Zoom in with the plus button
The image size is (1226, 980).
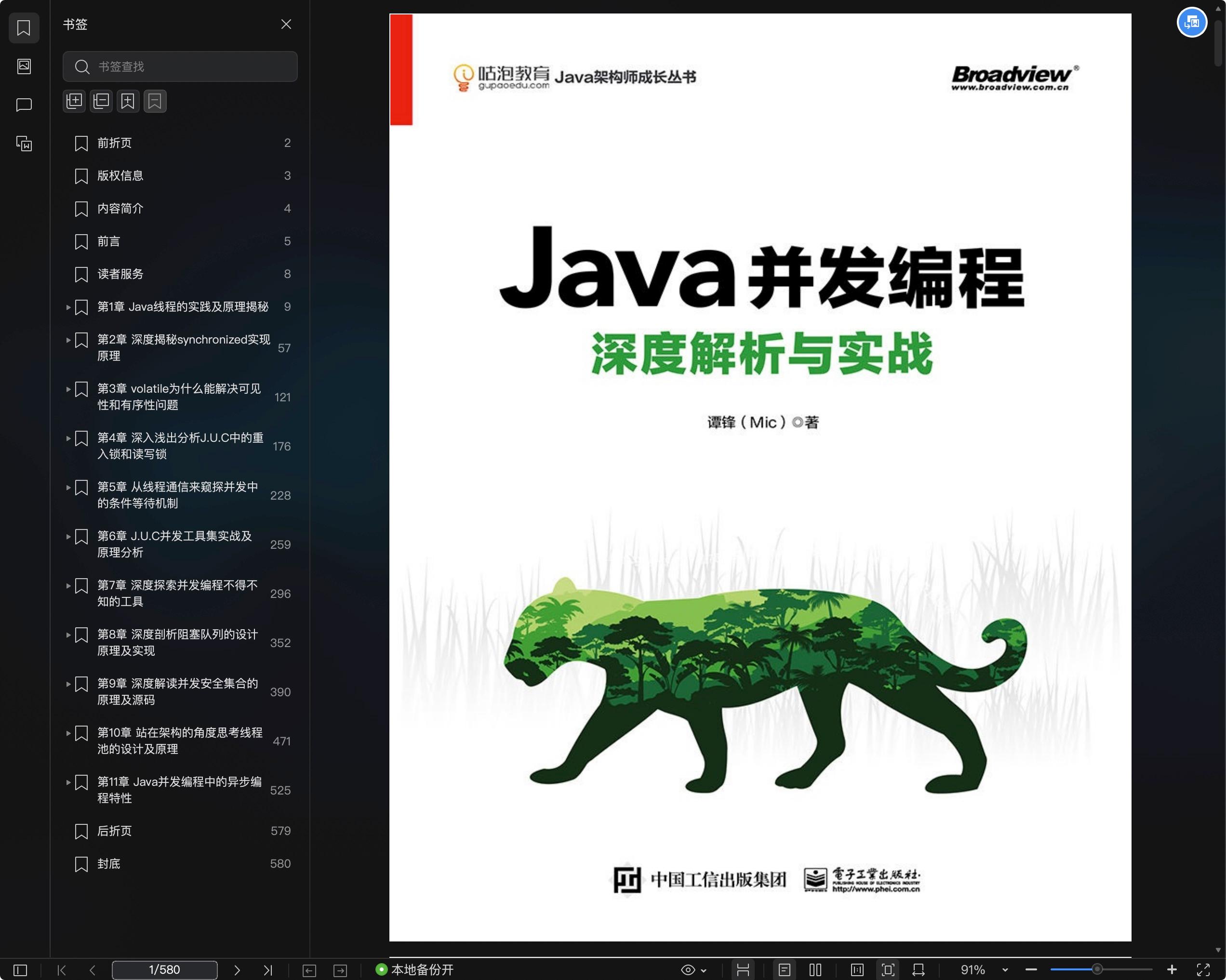click(1172, 970)
